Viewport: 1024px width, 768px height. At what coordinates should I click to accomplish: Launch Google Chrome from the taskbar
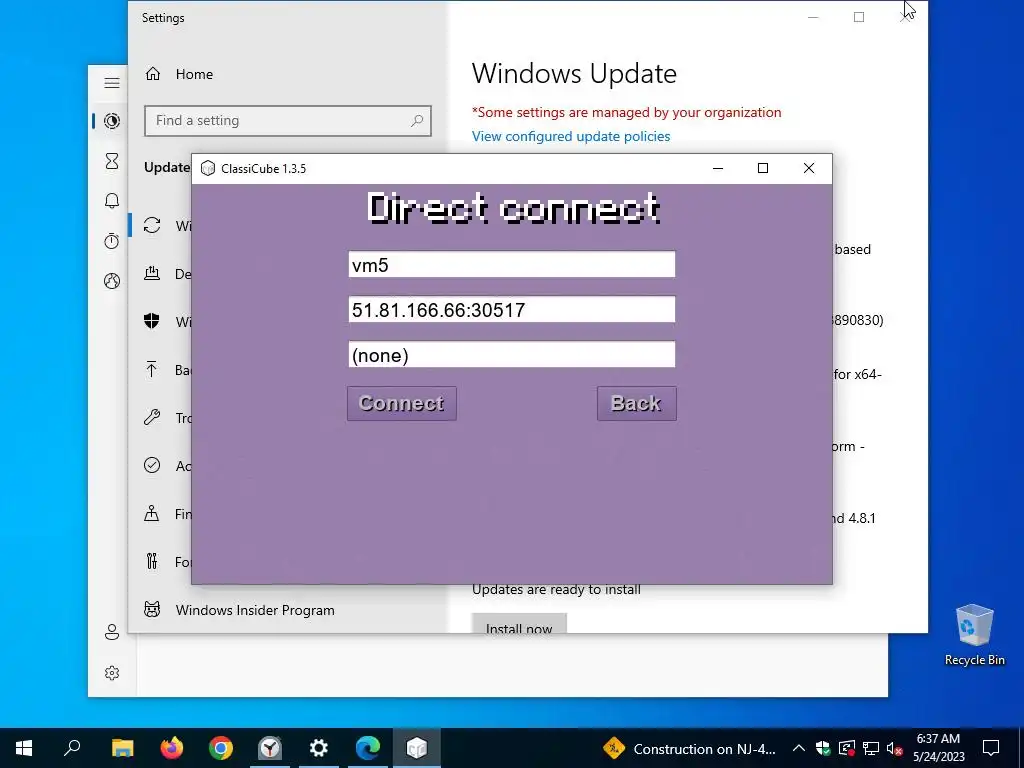[221, 748]
